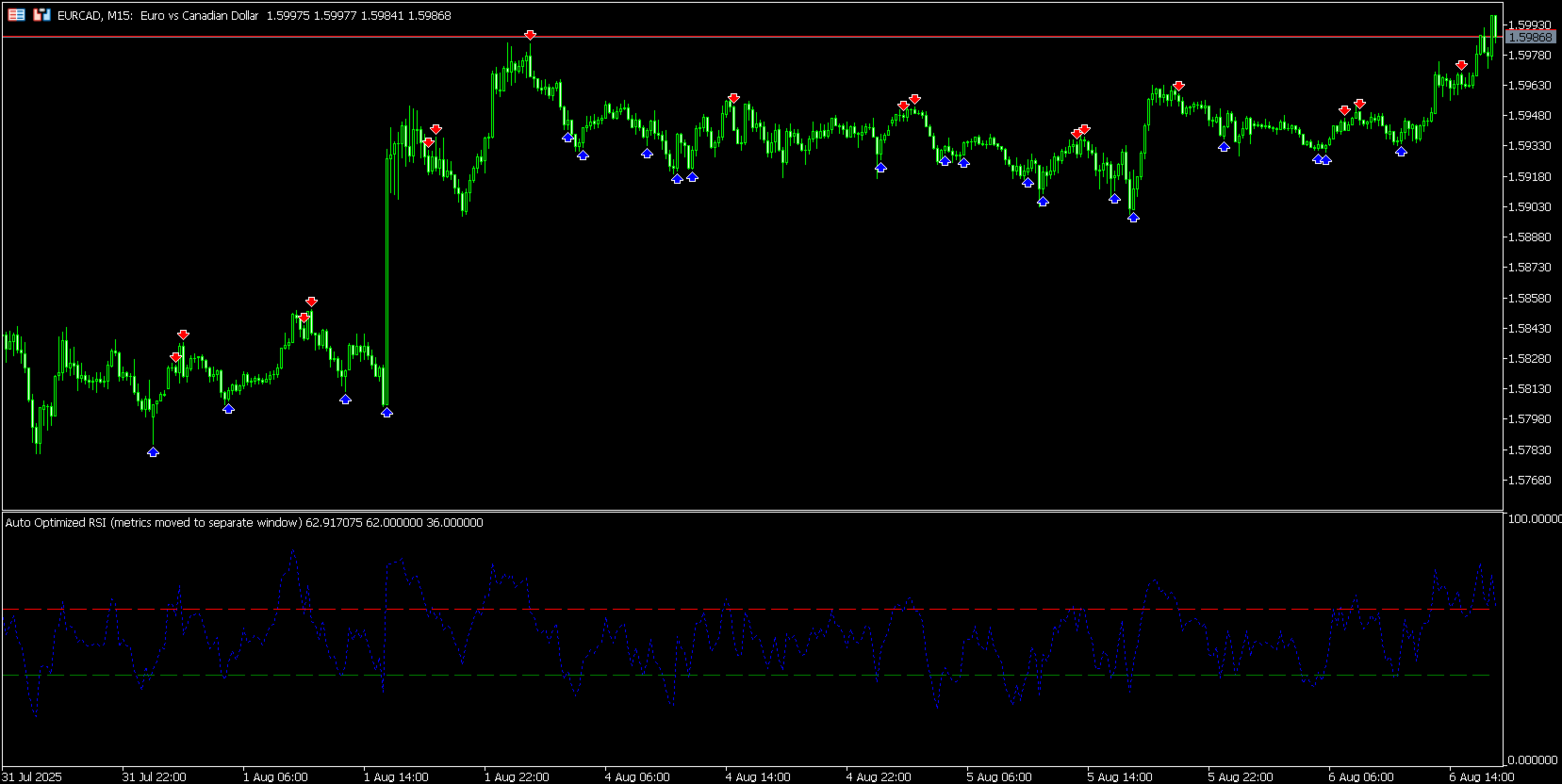The width and height of the screenshot is (1562, 784).
Task: Click the 1.58580 price axis label
Action: coord(1530,298)
